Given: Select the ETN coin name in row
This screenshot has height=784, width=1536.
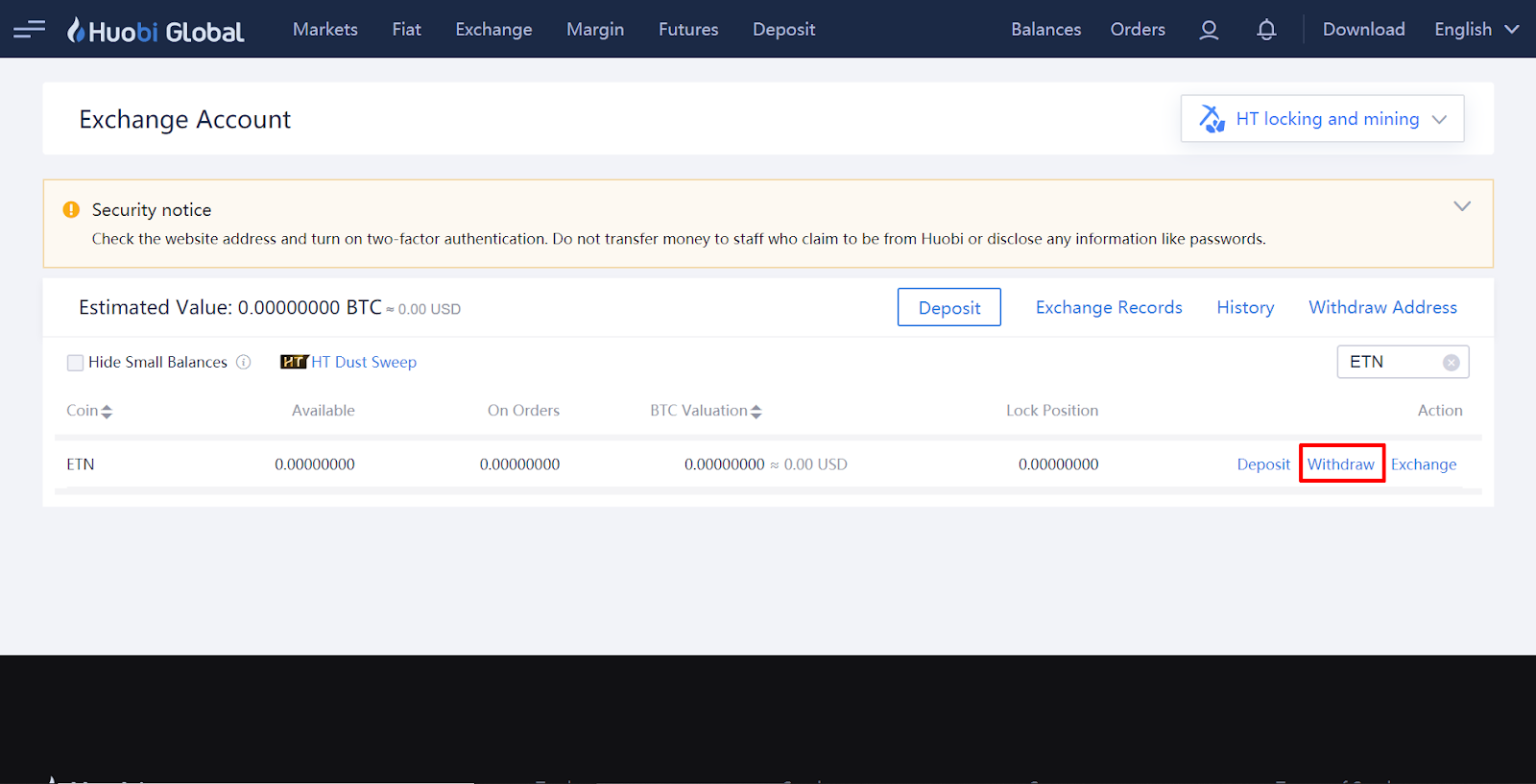Looking at the screenshot, I should [x=81, y=464].
